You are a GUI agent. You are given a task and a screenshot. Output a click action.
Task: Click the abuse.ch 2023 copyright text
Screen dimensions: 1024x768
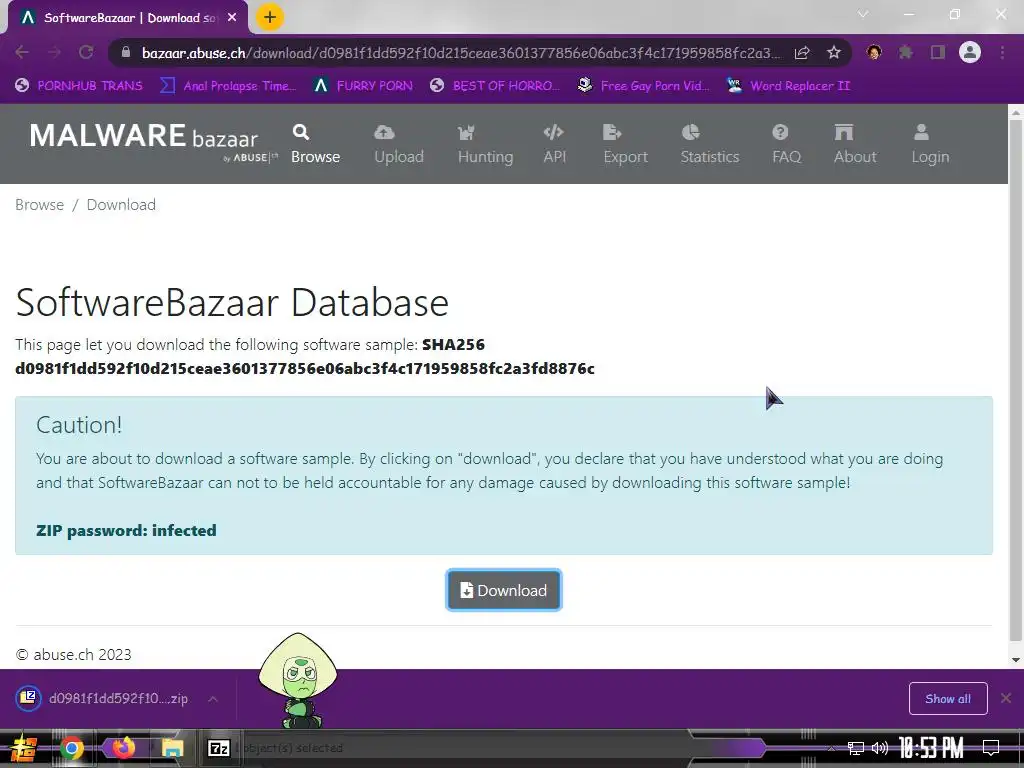[x=73, y=654]
